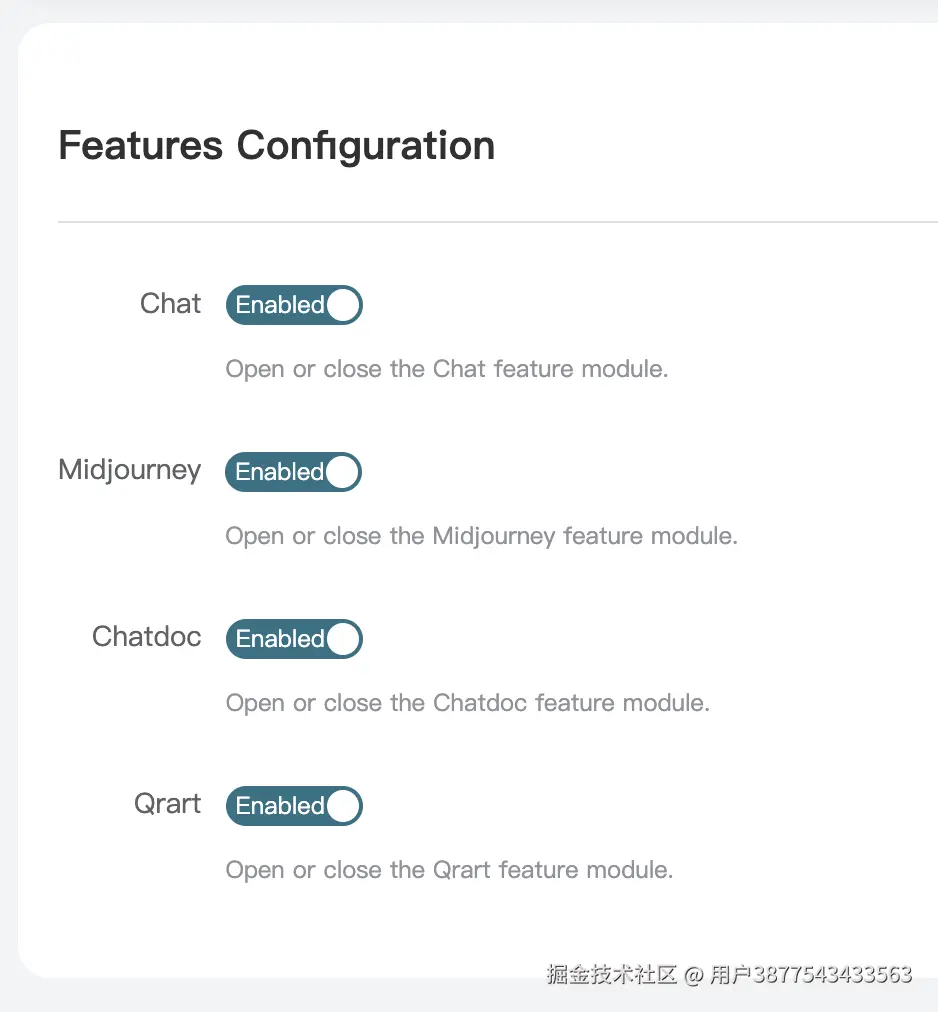Click the "Chatdoc" field label

click(x=147, y=637)
